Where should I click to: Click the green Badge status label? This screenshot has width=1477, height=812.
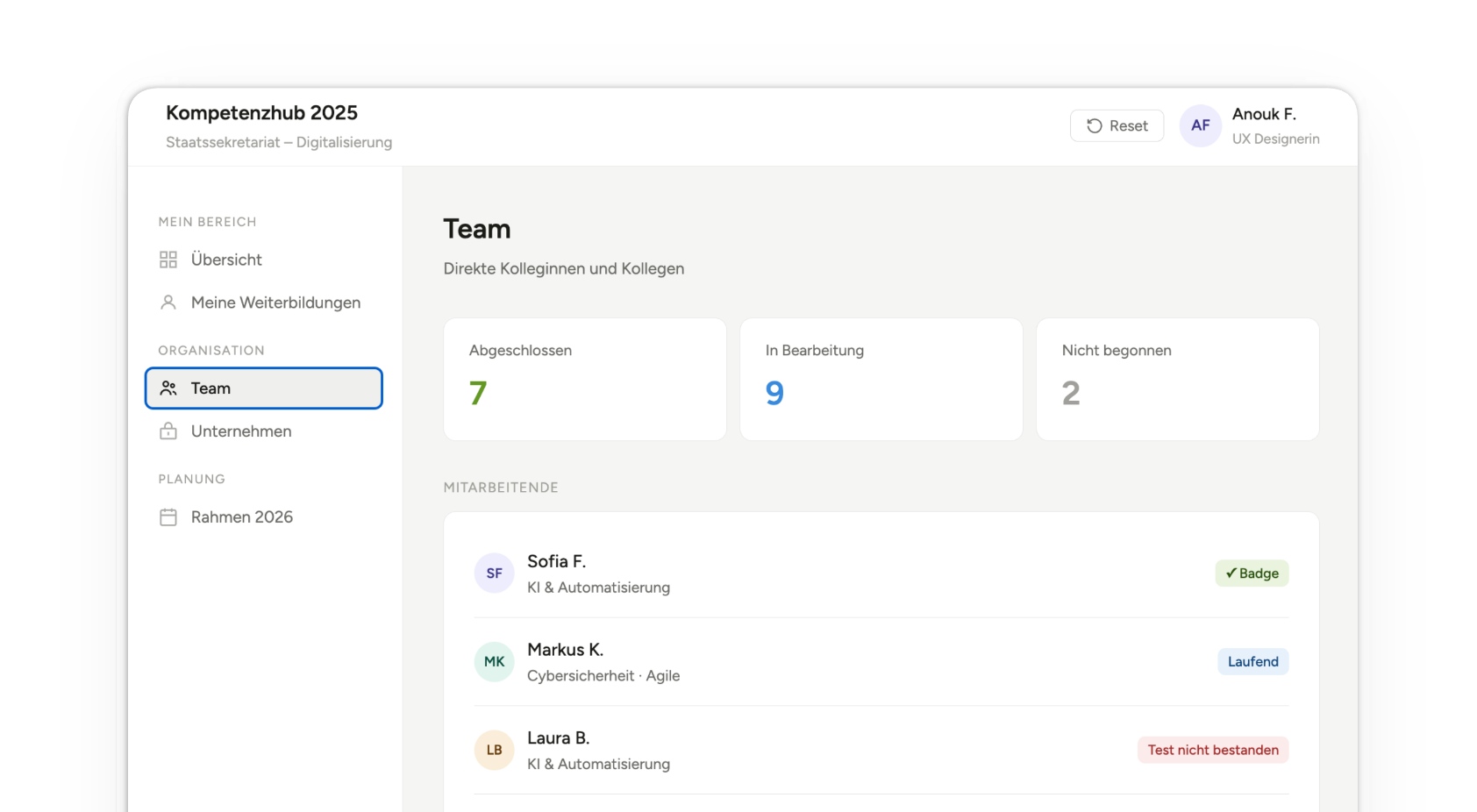(1252, 573)
